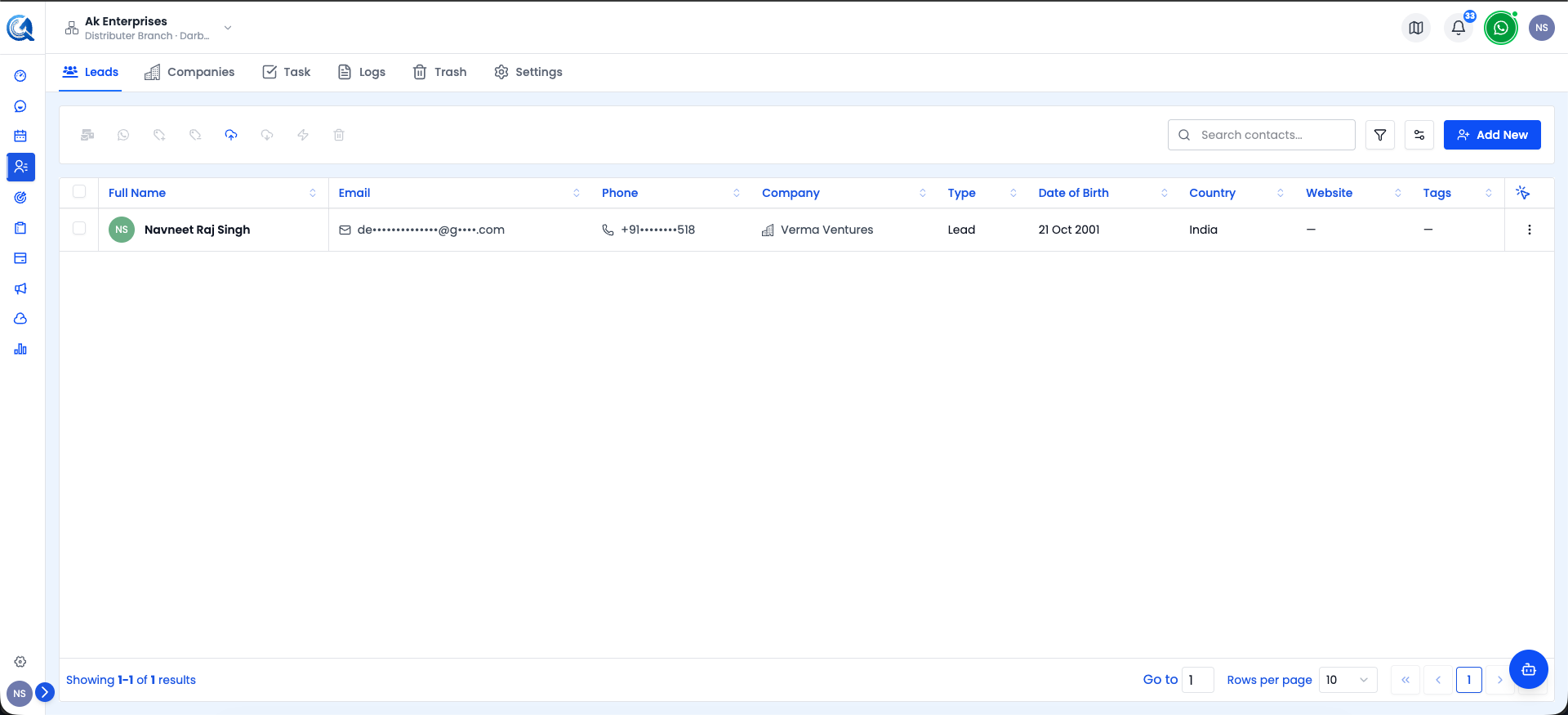This screenshot has height=715, width=1568.
Task: Open the calendar icon in sidebar
Action: point(20,136)
